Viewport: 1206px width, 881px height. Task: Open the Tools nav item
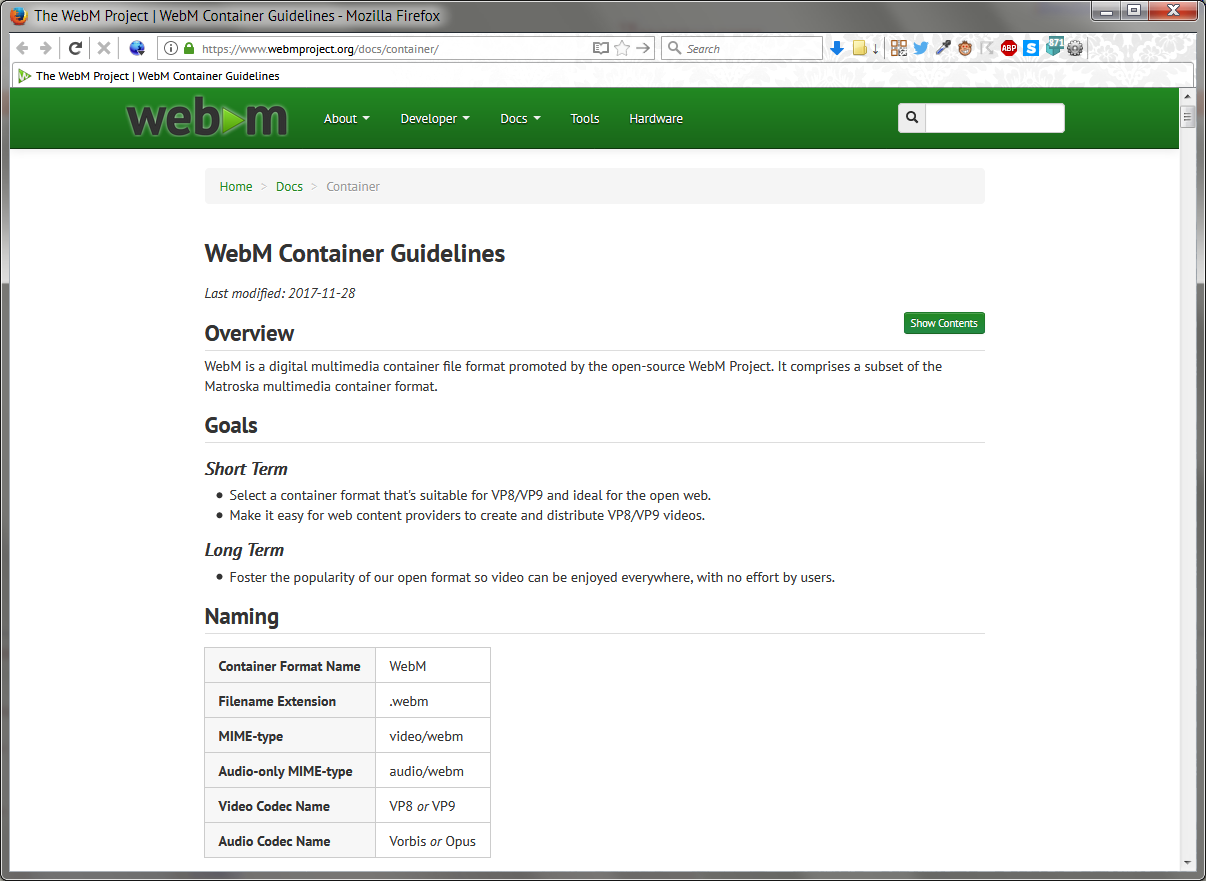click(585, 118)
